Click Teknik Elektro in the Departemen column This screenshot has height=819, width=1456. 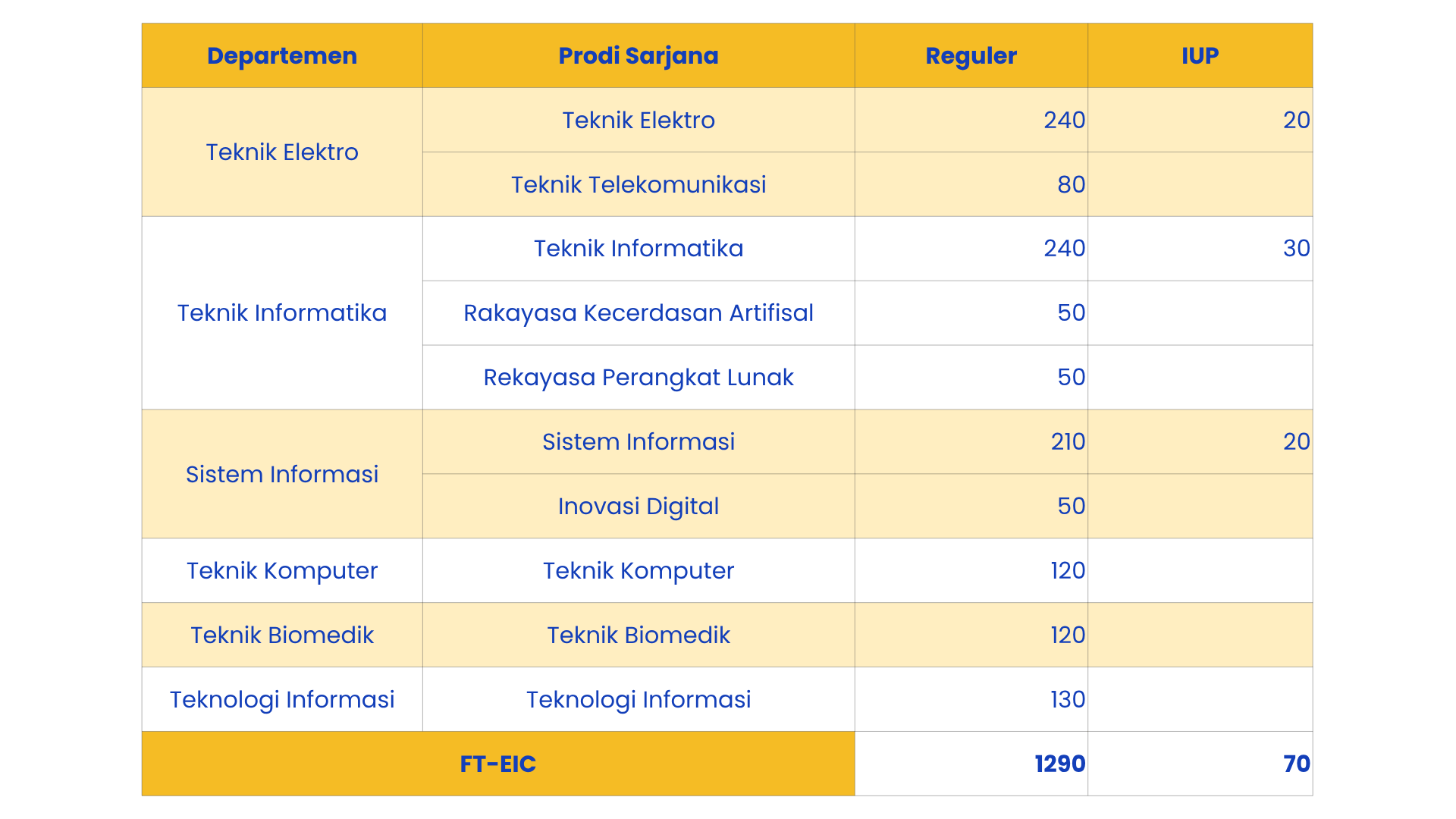[x=281, y=152]
